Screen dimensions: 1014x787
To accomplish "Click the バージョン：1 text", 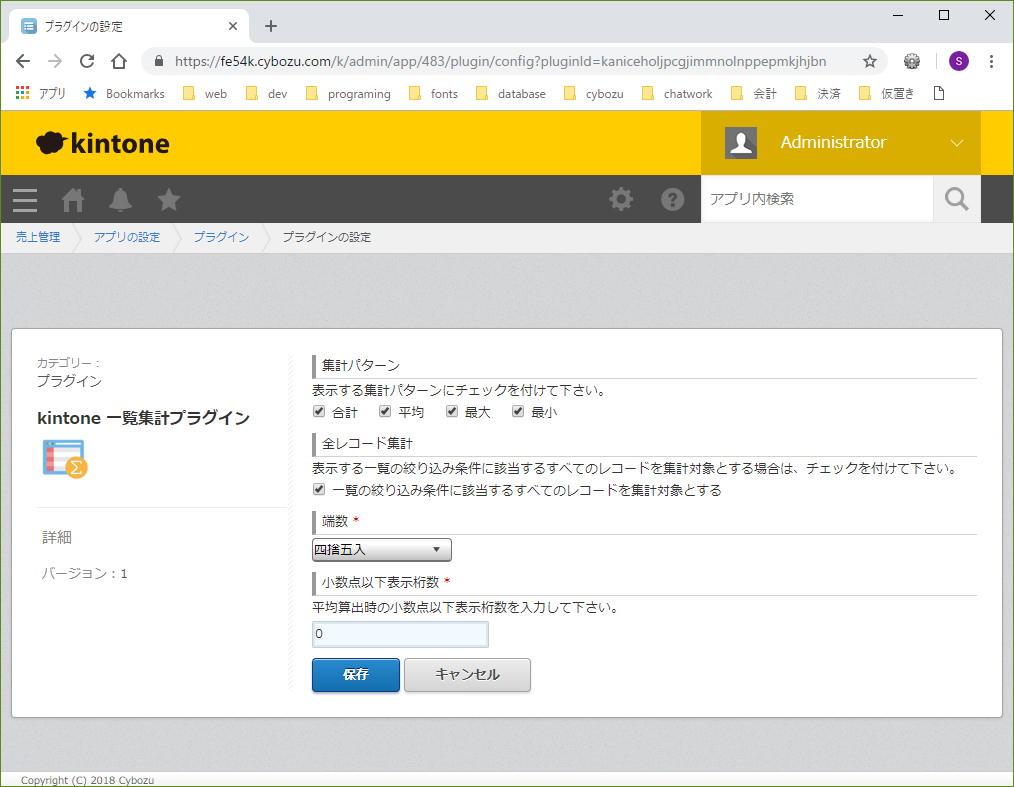I will (x=85, y=573).
